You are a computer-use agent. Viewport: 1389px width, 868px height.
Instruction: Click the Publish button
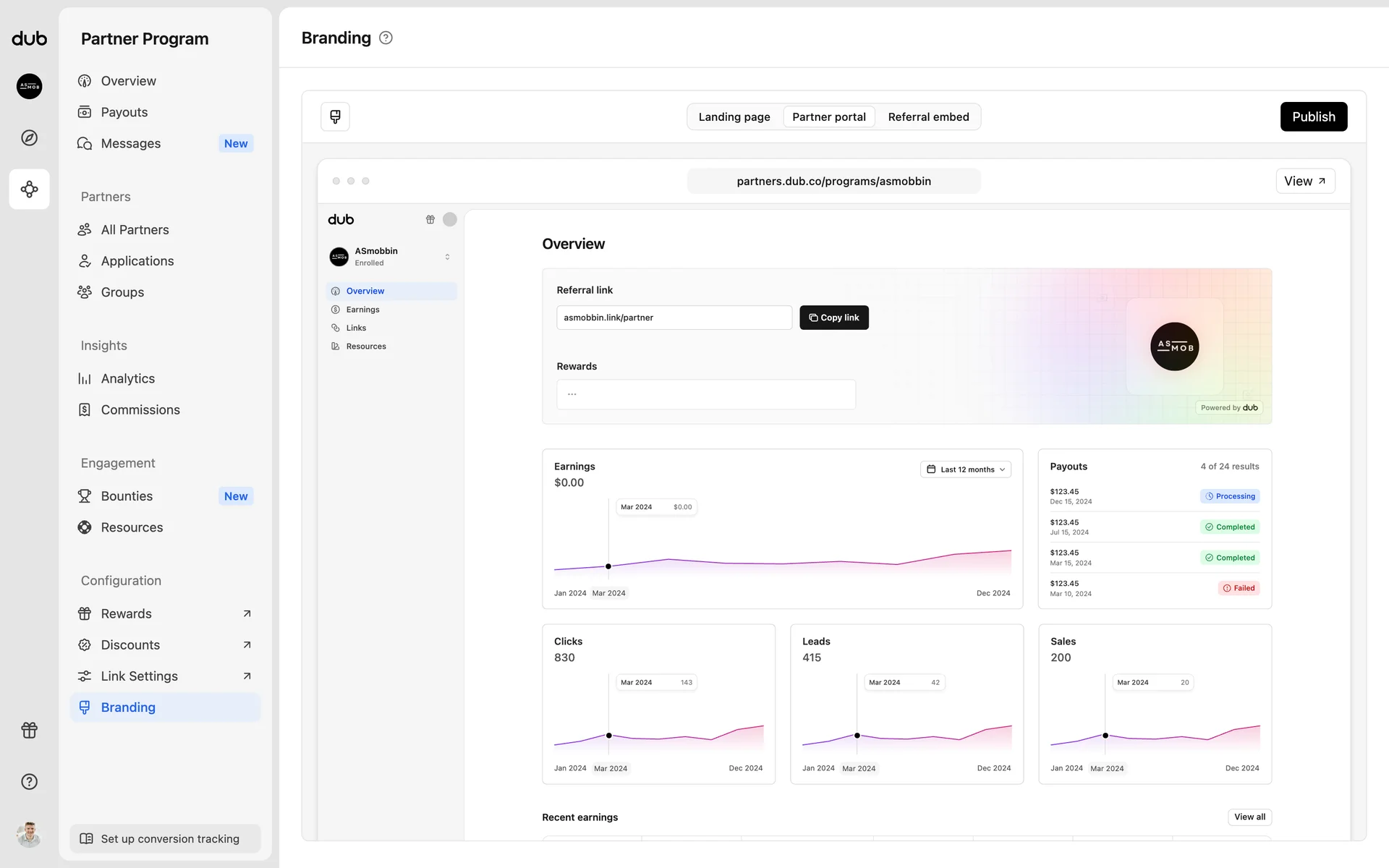(x=1313, y=116)
